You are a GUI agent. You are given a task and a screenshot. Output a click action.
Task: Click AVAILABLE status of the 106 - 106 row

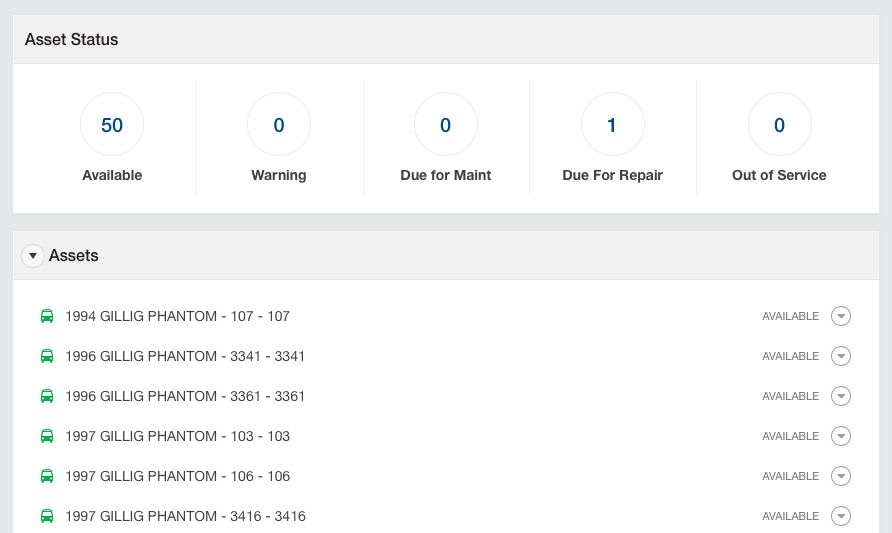pos(791,476)
